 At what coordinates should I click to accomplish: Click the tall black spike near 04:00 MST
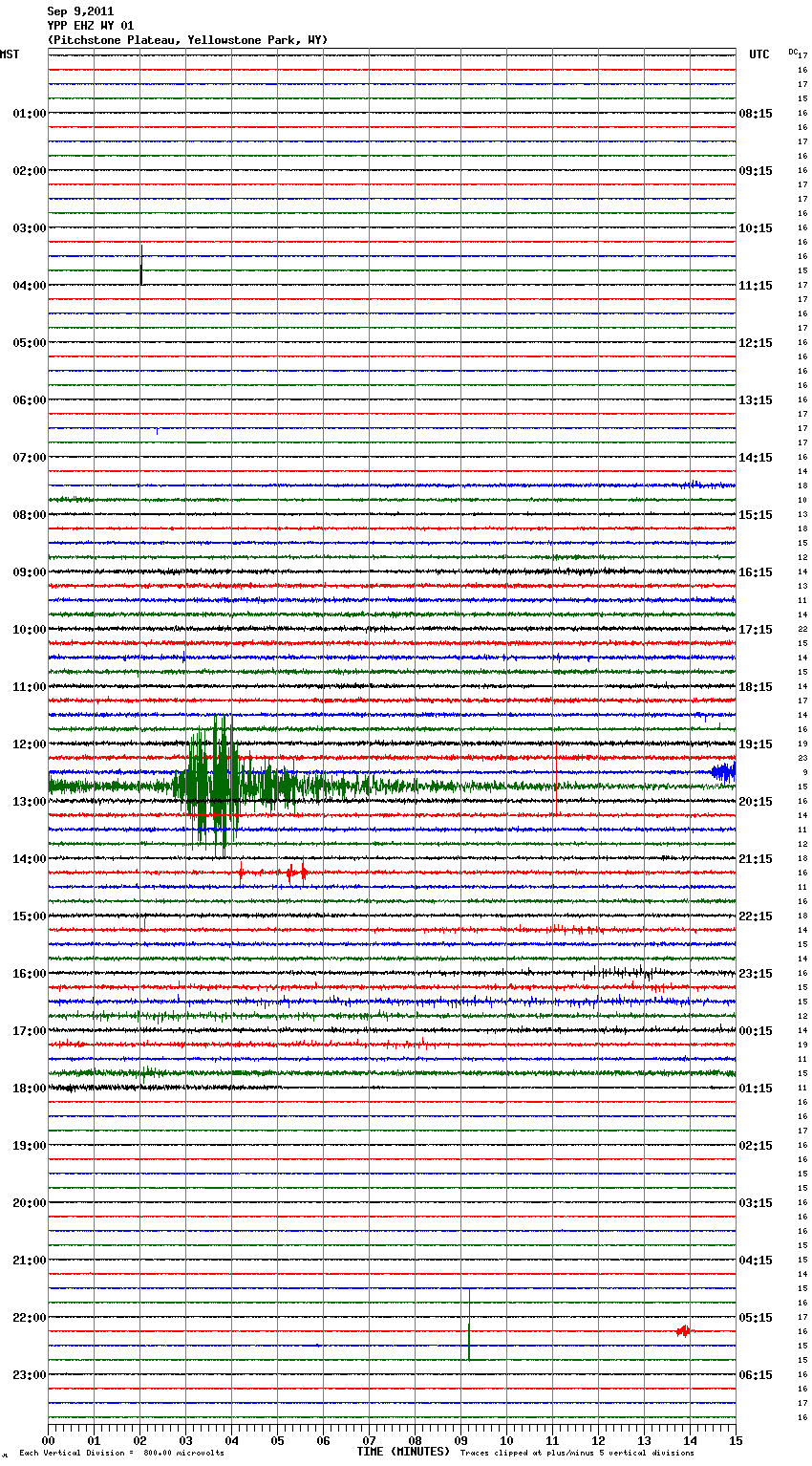pos(141,266)
